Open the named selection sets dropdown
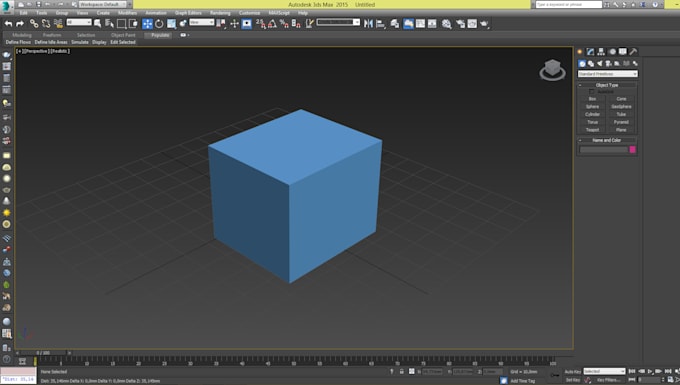The width and height of the screenshot is (680, 385). pos(338,22)
